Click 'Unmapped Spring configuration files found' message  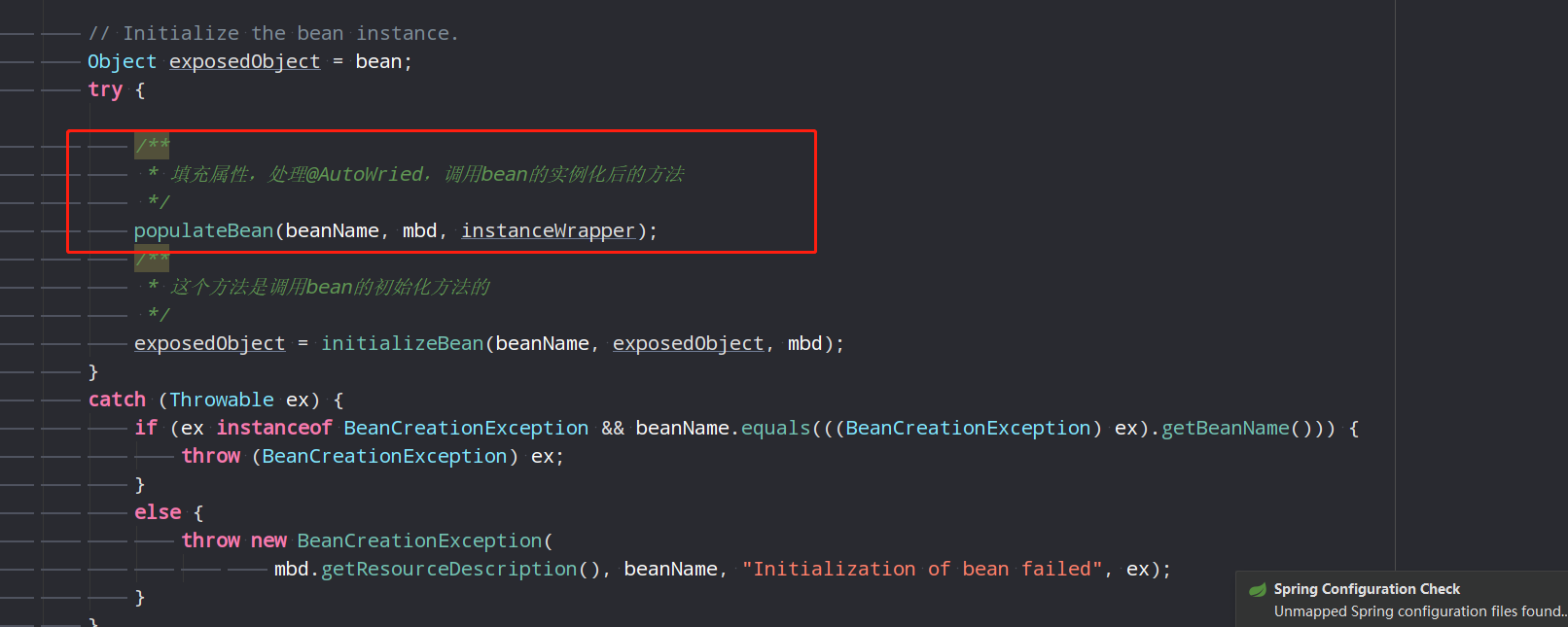coord(1418,611)
